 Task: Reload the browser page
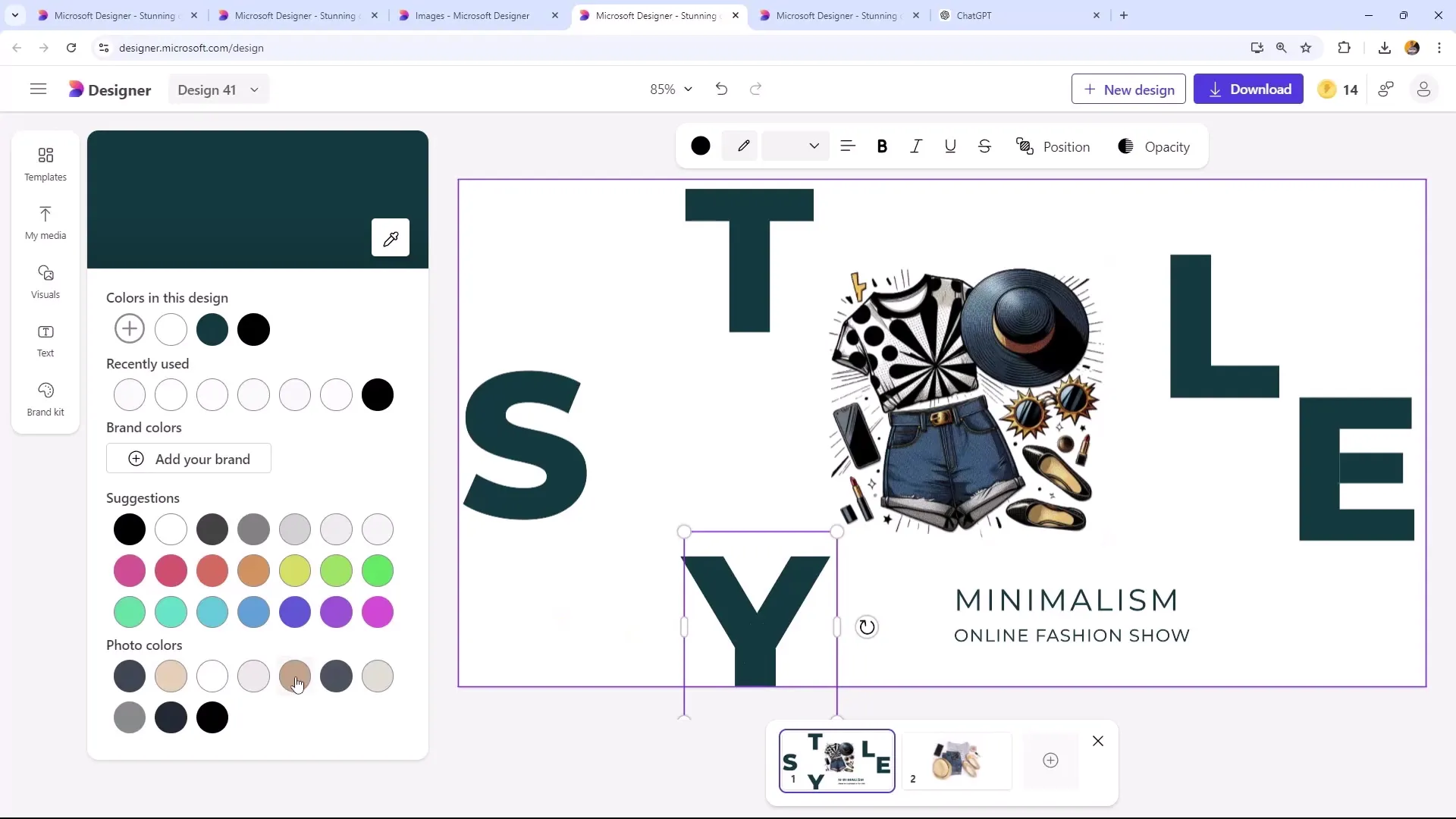pos(71,48)
